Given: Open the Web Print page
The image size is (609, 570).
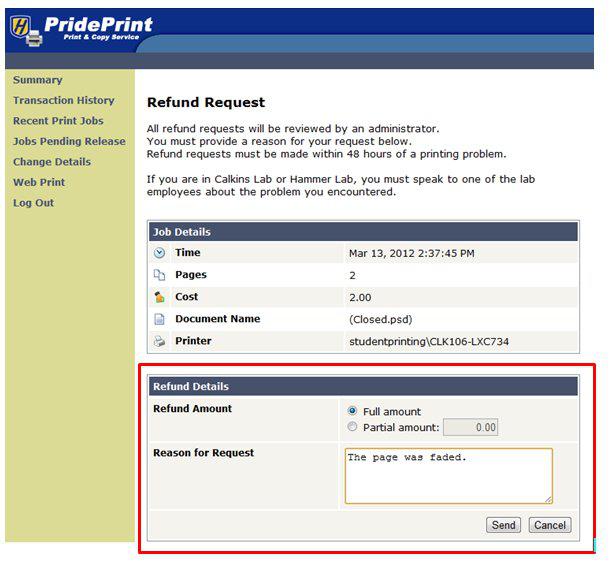Looking at the screenshot, I should tap(39, 182).
